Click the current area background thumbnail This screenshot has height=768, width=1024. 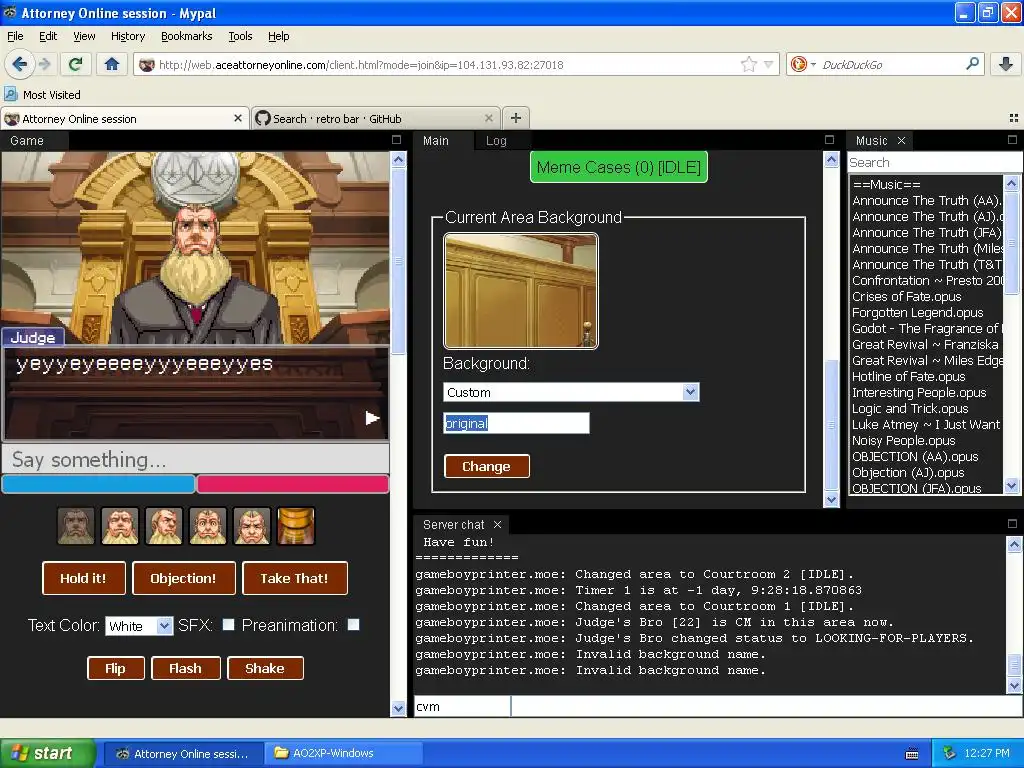(520, 291)
